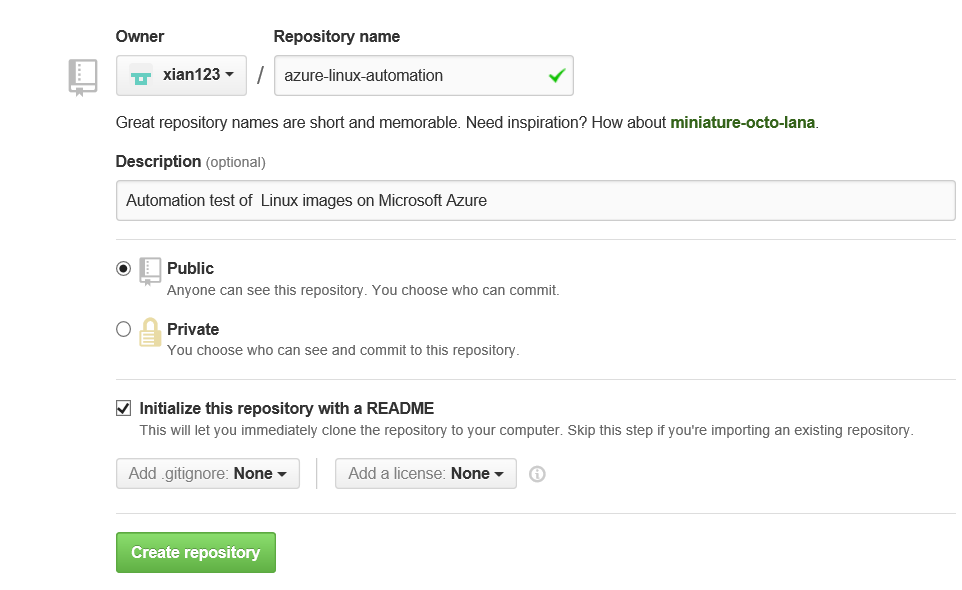Click the repository book icon beside Owner

(x=83, y=76)
